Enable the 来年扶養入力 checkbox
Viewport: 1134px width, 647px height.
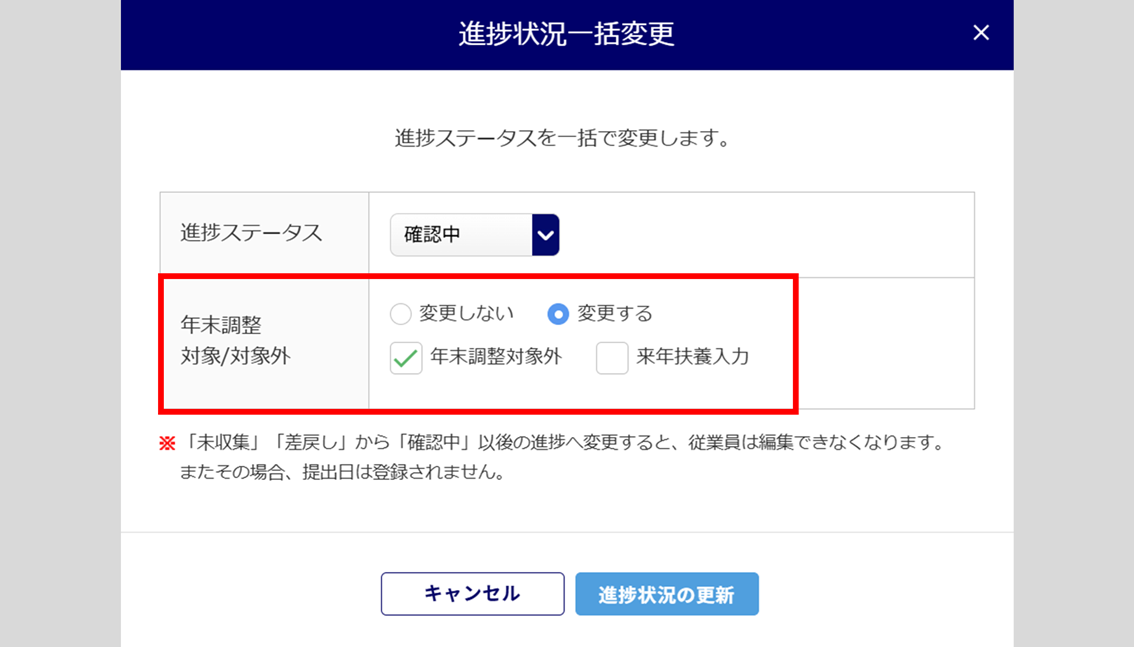click(612, 358)
